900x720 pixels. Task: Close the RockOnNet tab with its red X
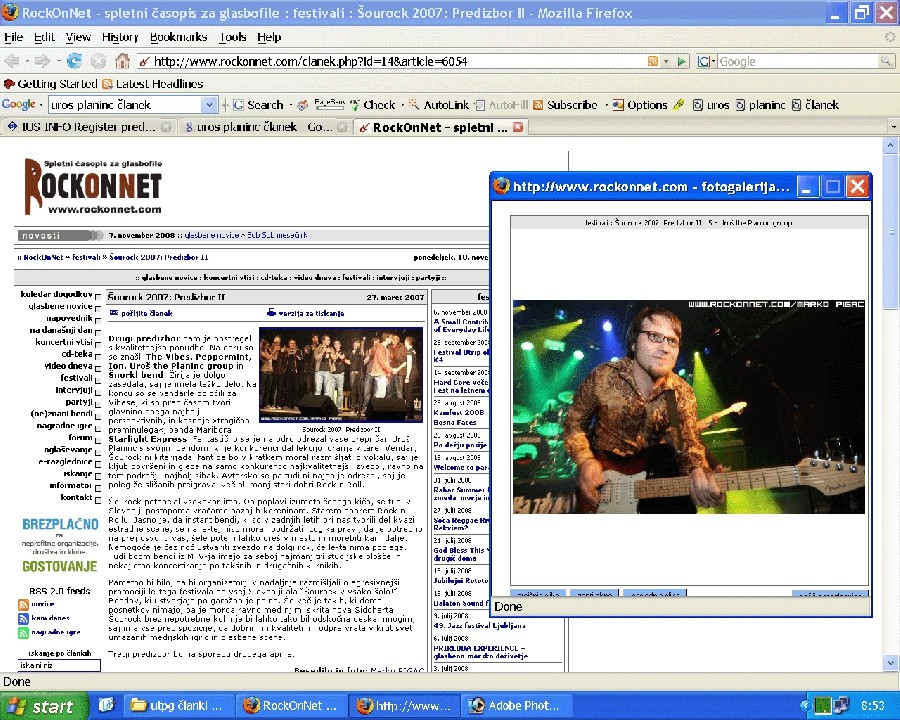[518, 127]
